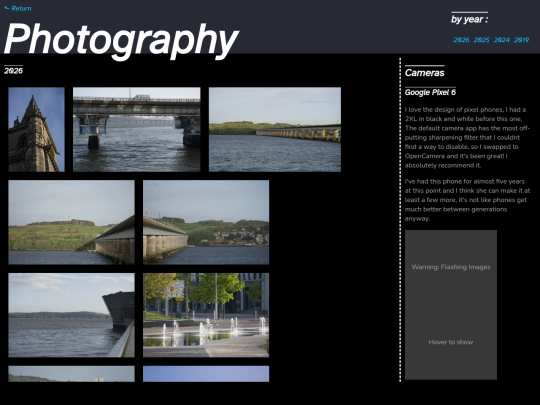Open the fountains and trees plaza photo
540x405 pixels.
[206, 315]
